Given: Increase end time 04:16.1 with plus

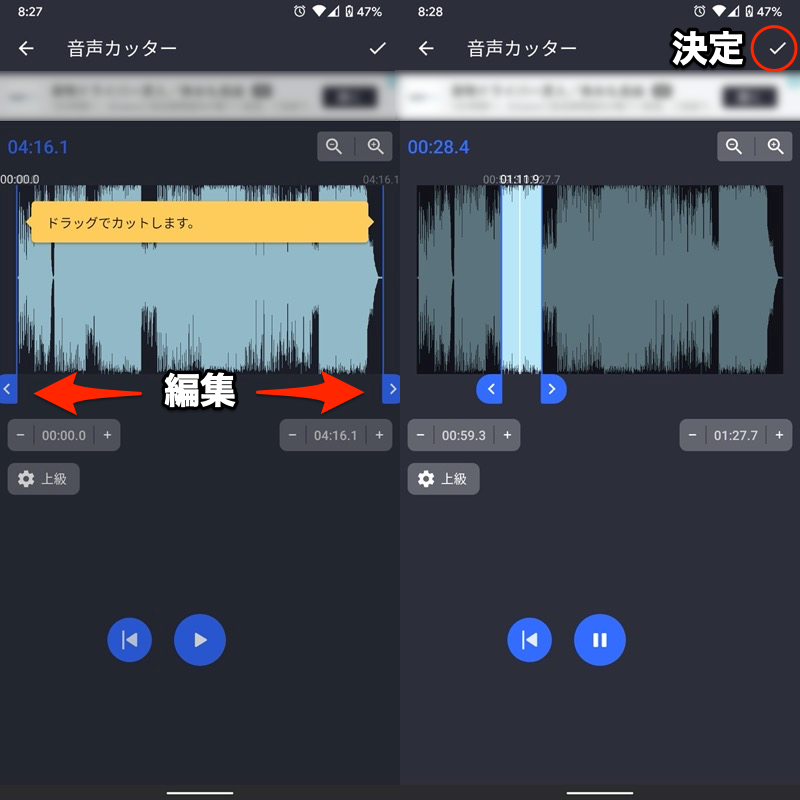Looking at the screenshot, I should point(379,436).
